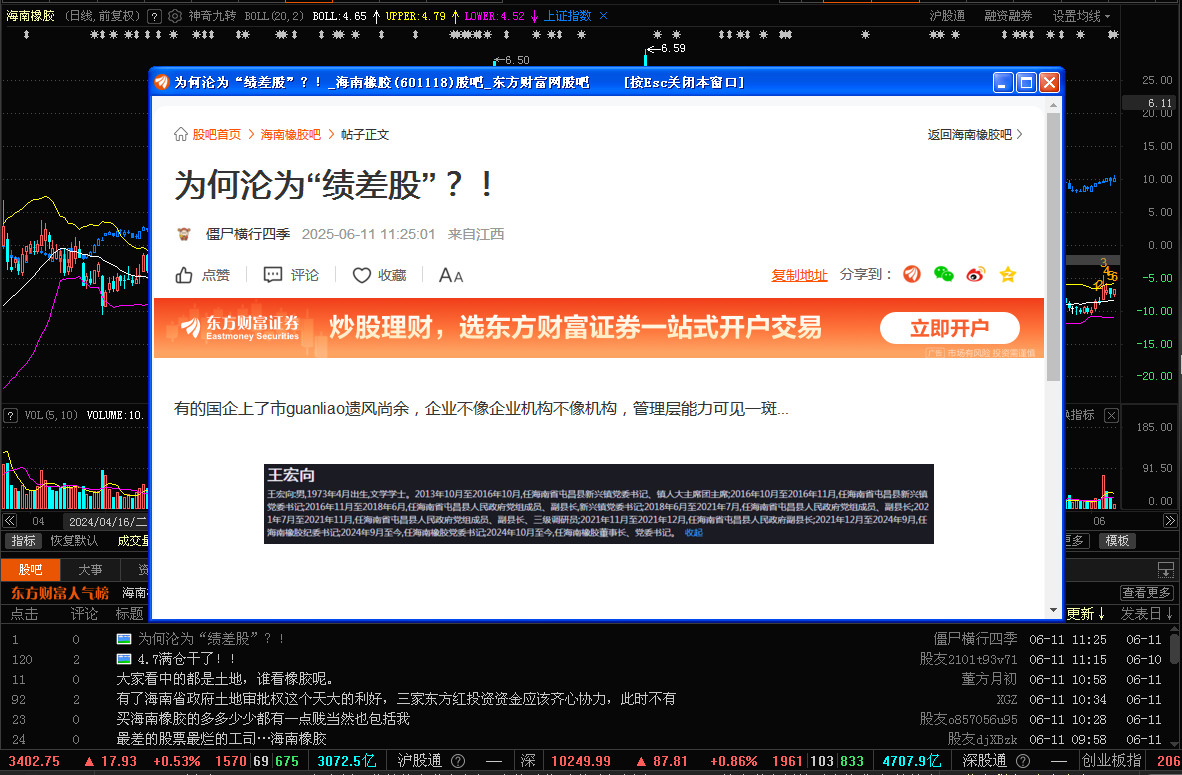Share post to Eastmoney red icon
This screenshot has height=775, width=1182.
[x=912, y=274]
